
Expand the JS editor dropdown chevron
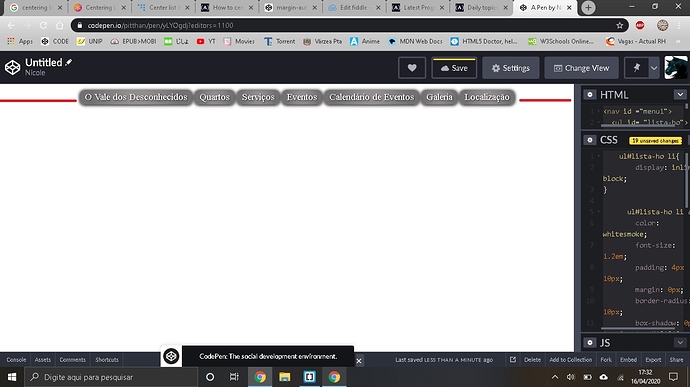pos(680,343)
